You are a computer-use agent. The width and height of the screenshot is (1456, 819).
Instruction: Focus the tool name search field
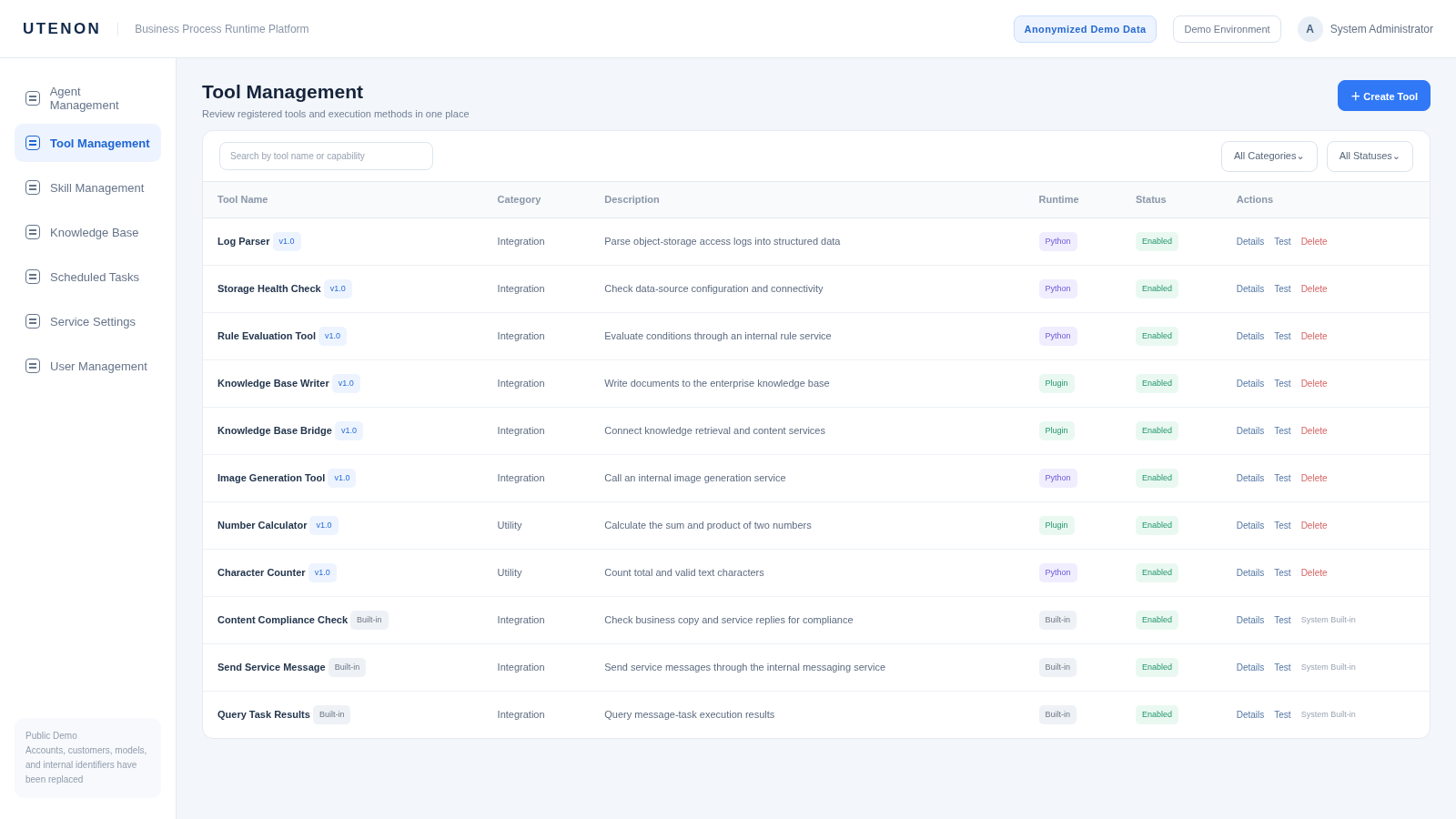[326, 156]
